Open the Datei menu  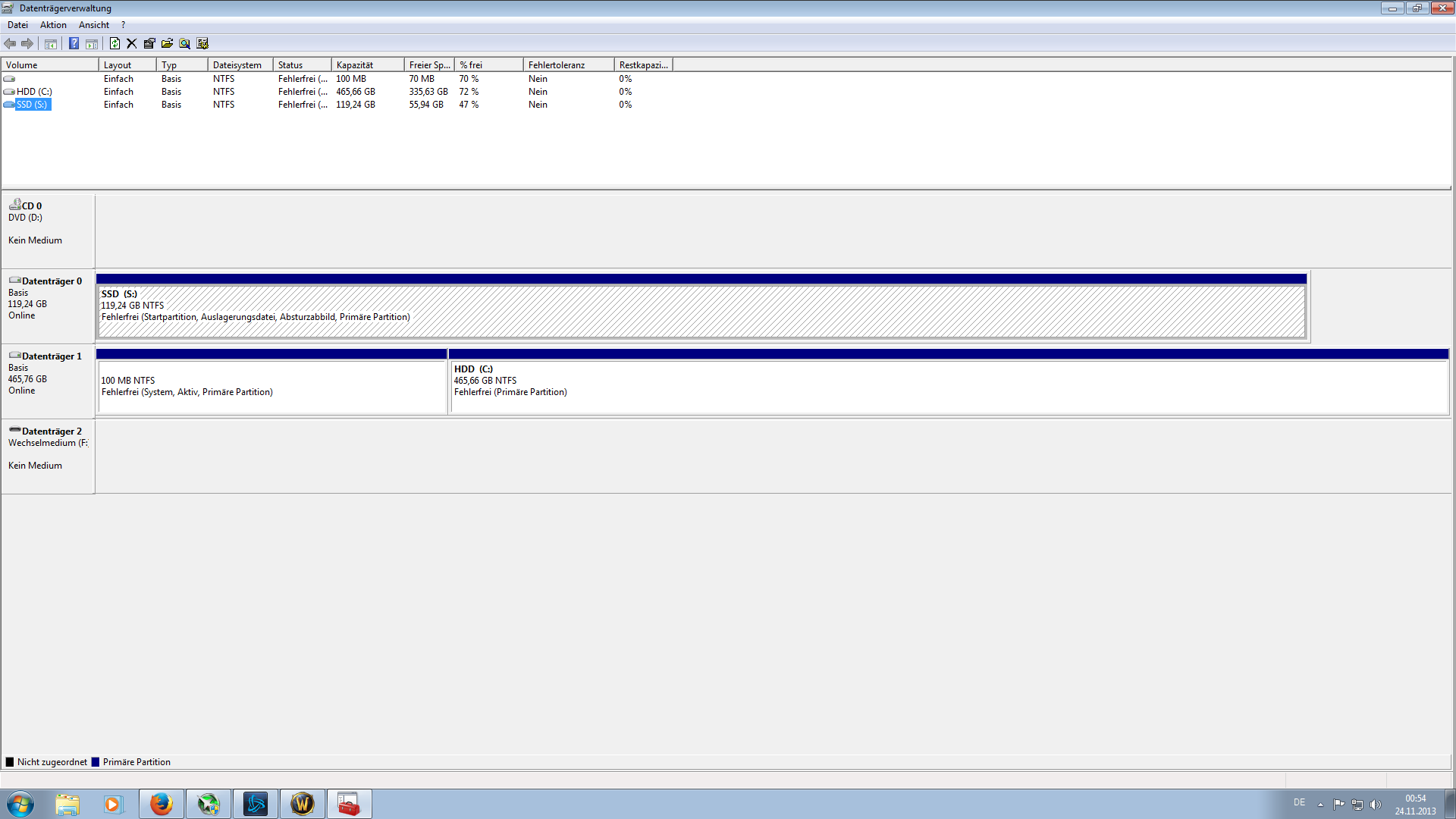tap(17, 25)
